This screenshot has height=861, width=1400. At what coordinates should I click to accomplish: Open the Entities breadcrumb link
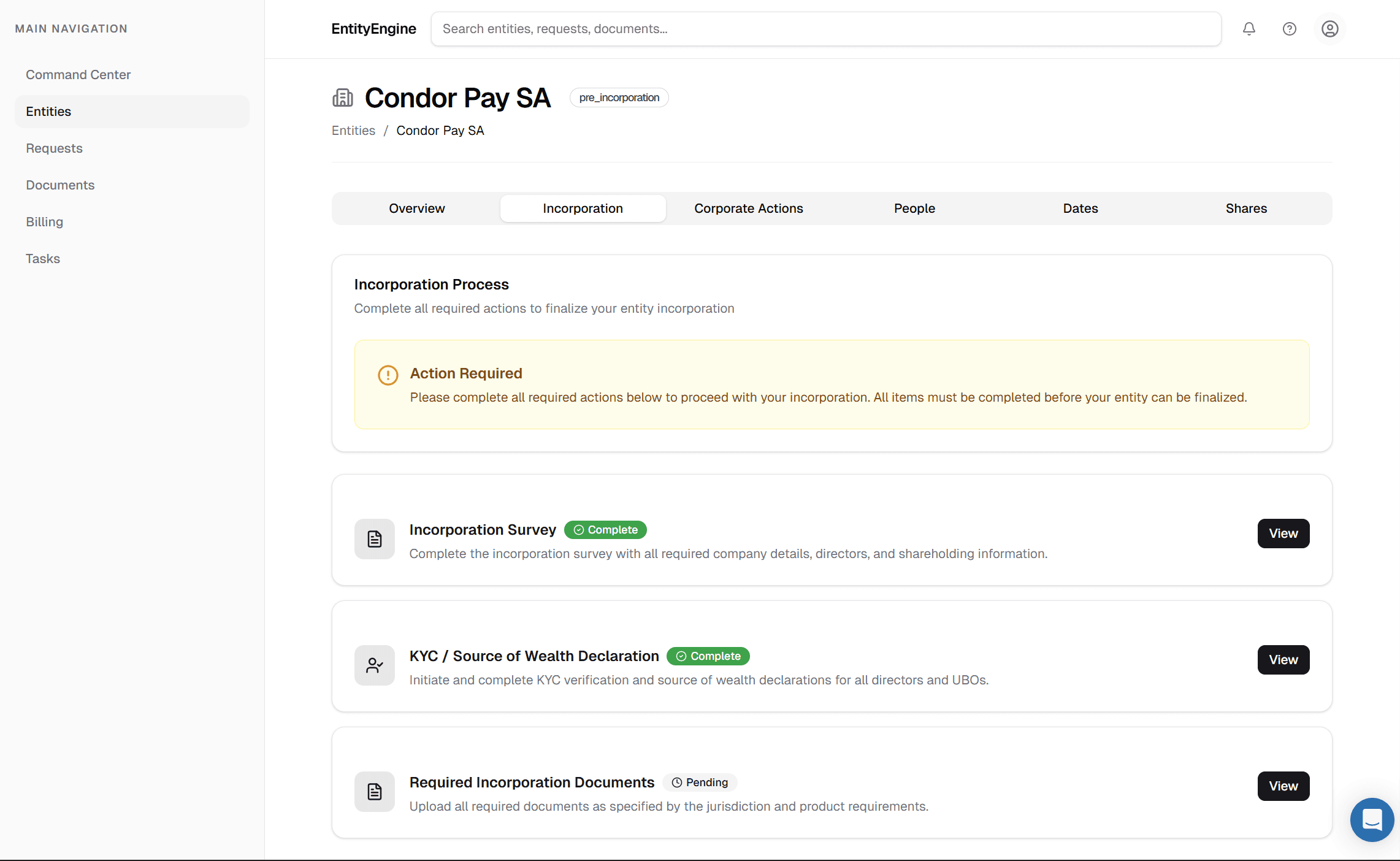point(353,130)
